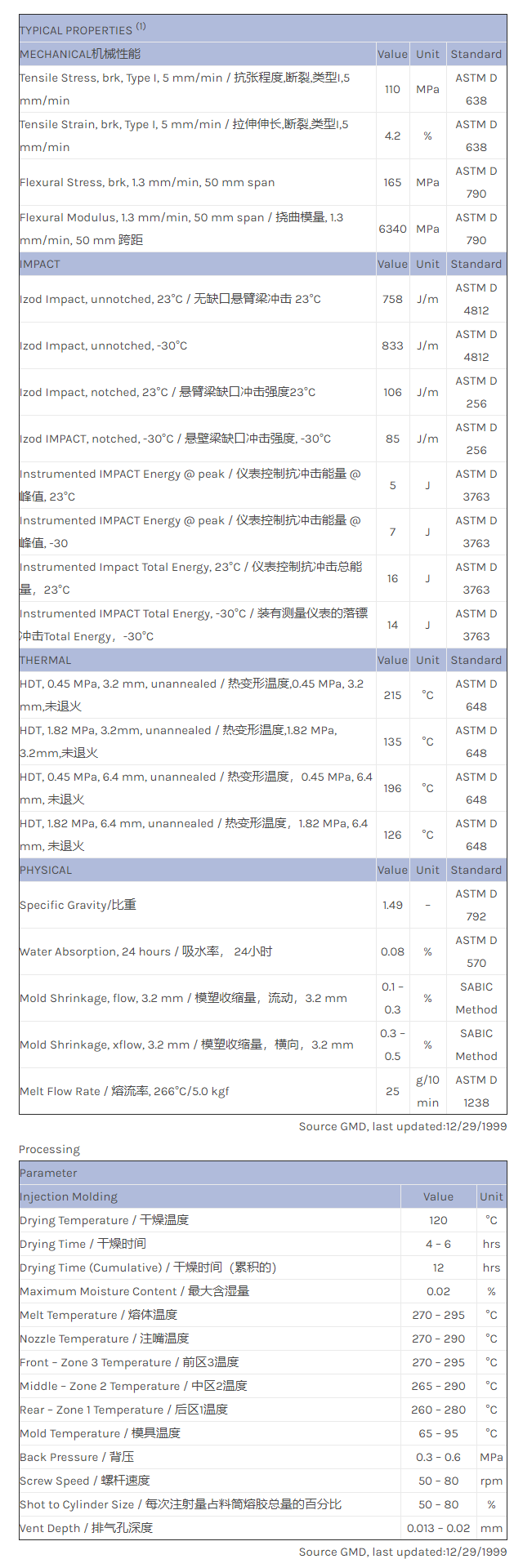
Task: Click the Flexural Stress value 165
Action: pos(392,182)
